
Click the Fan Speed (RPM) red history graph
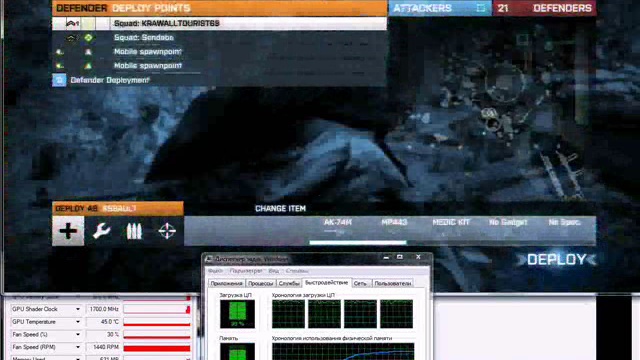pyautogui.click(x=157, y=347)
